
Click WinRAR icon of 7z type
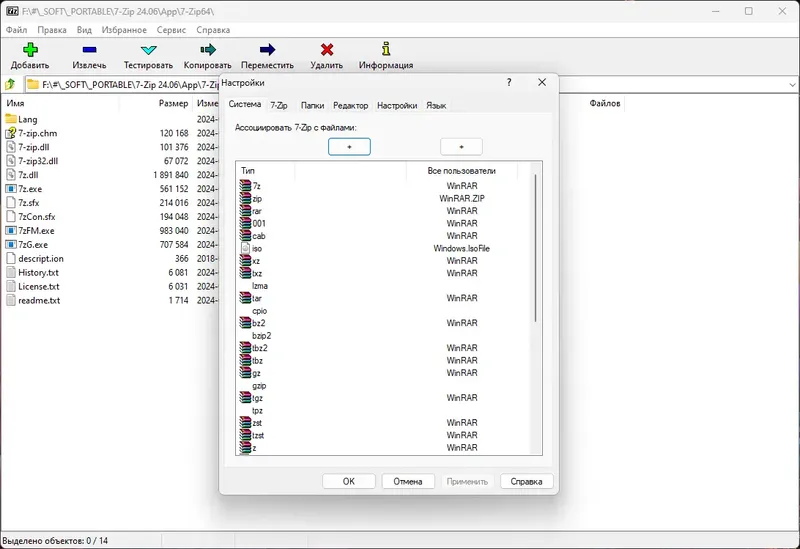click(x=245, y=185)
